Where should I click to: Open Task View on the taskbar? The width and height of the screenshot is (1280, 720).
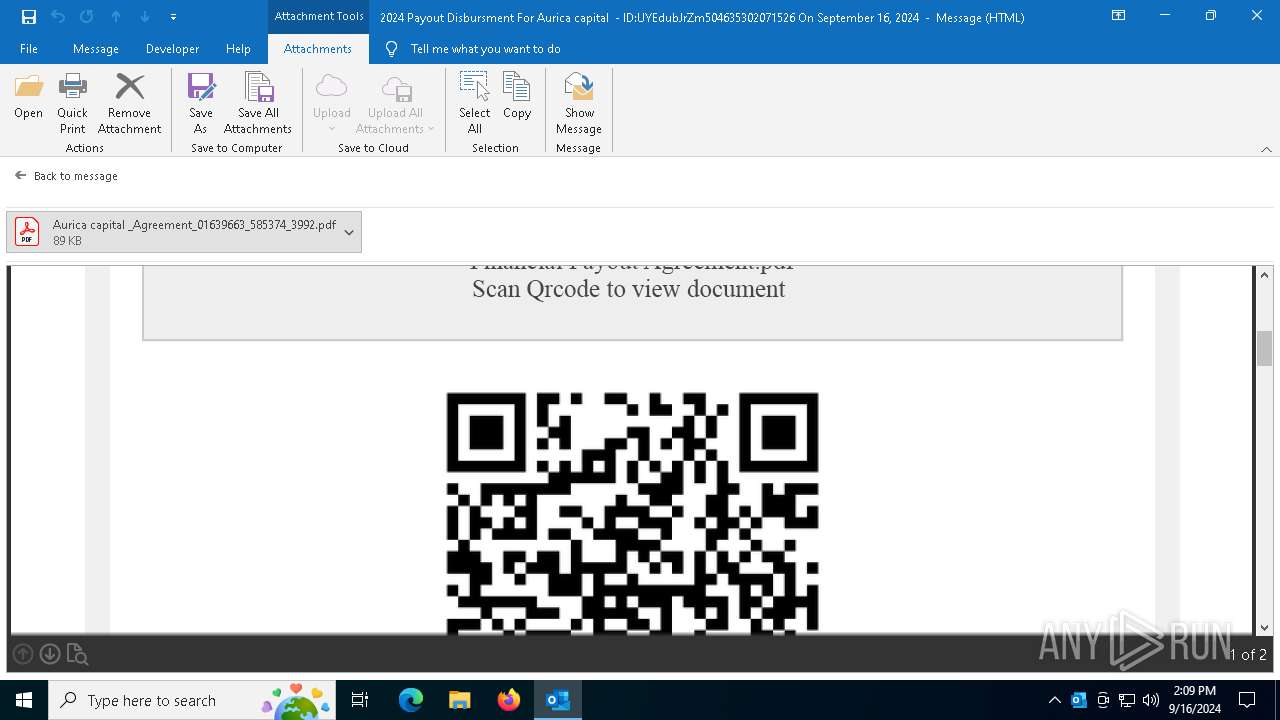360,700
